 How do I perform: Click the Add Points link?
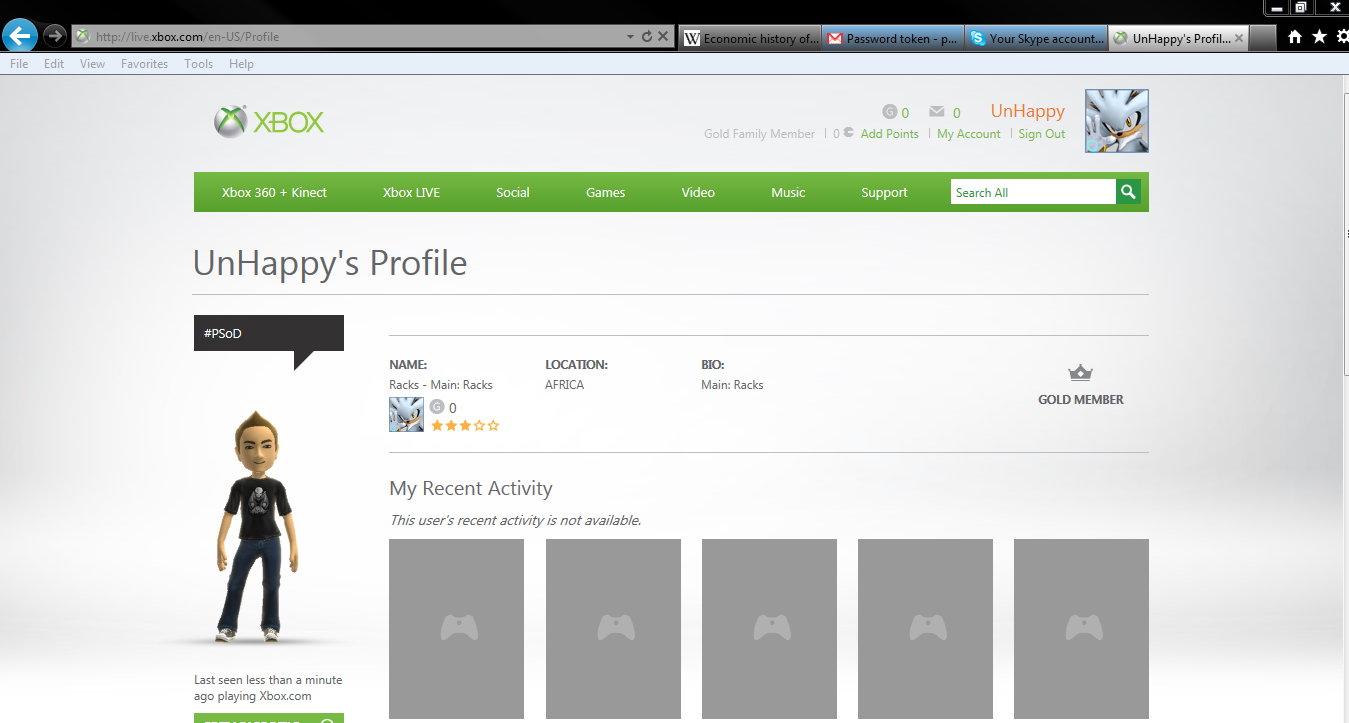[x=889, y=134]
